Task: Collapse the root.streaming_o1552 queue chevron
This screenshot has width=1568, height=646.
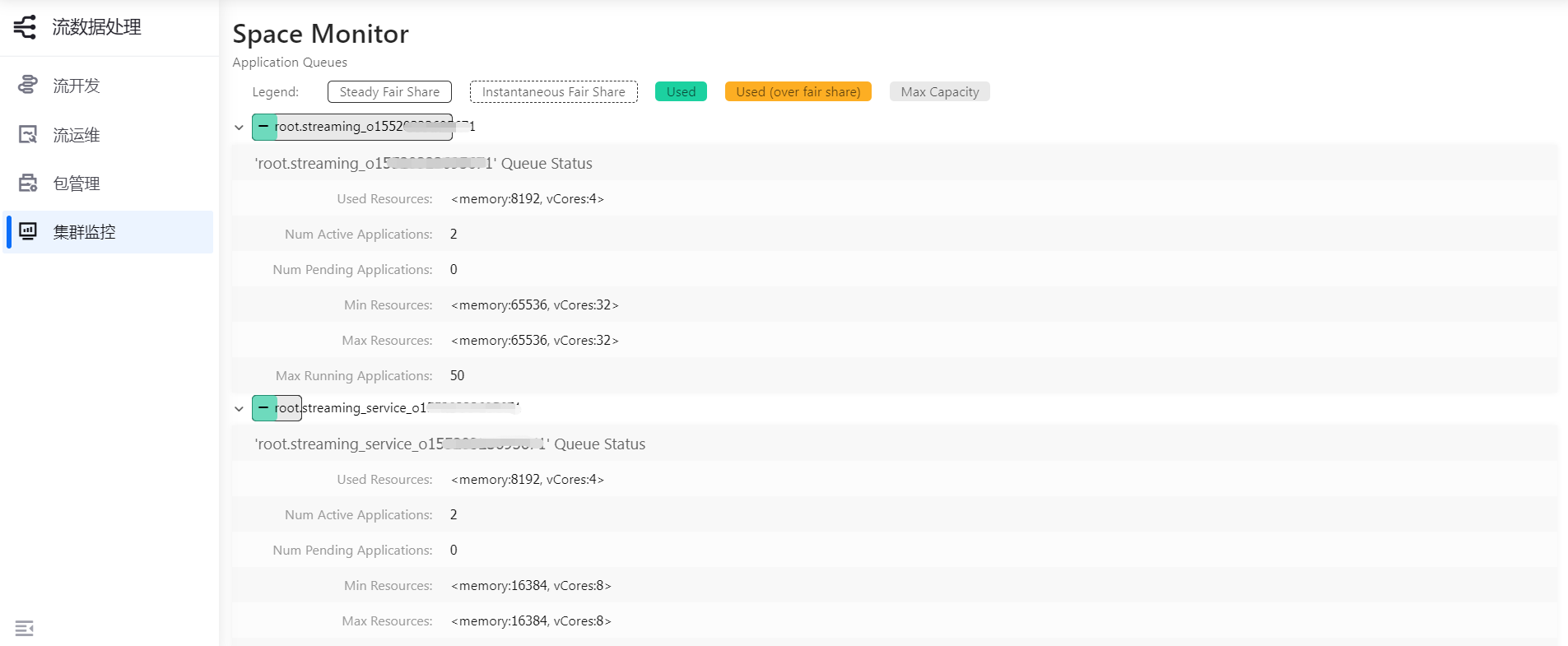Action: click(x=239, y=128)
